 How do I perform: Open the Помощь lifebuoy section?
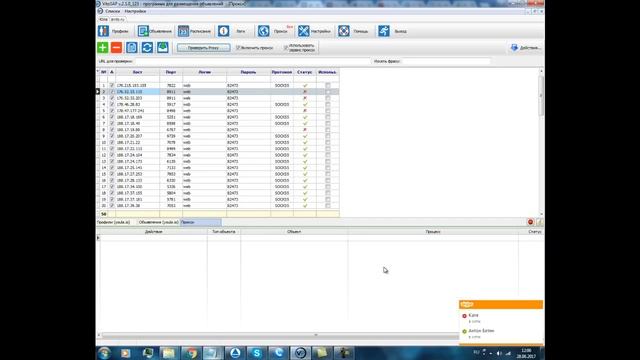click(x=353, y=31)
